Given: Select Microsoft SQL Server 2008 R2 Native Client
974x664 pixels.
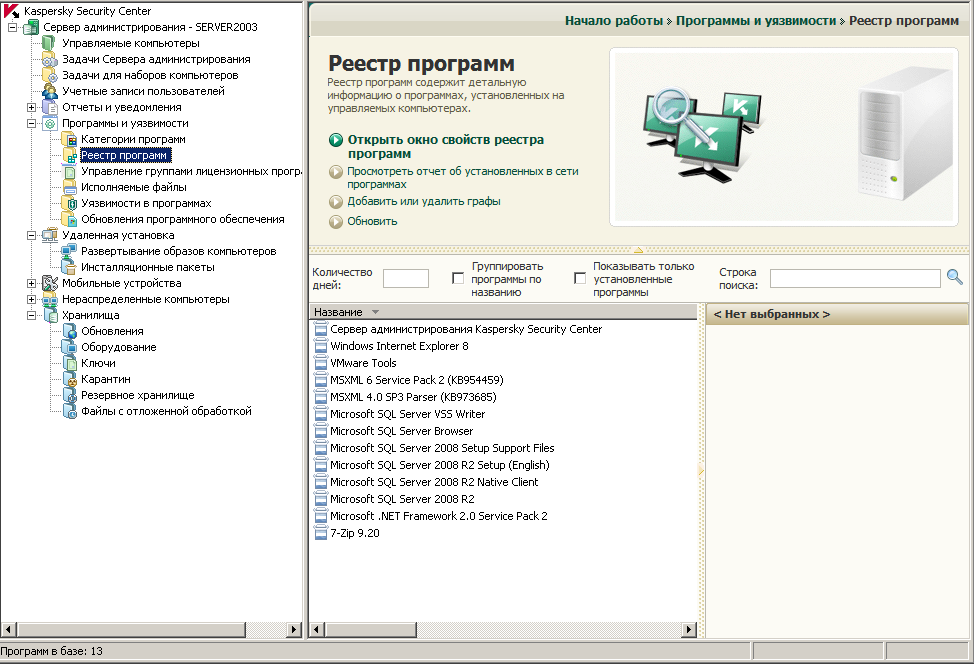Looking at the screenshot, I should (434, 482).
